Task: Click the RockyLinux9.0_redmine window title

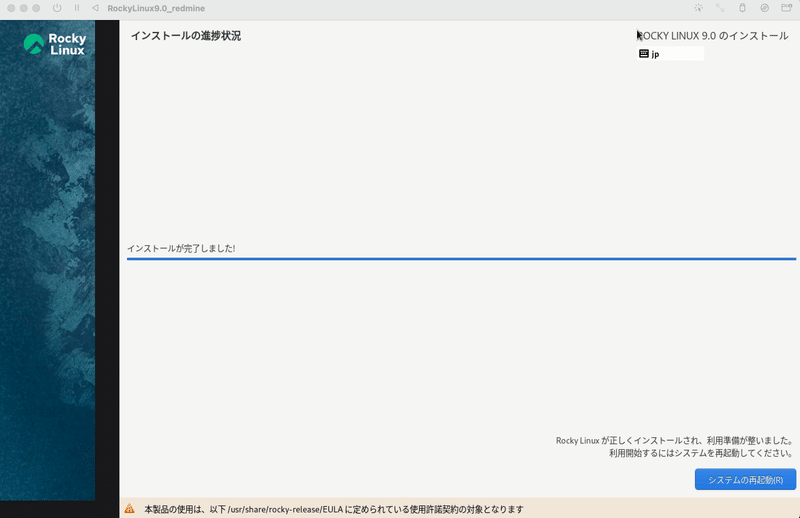Action: coord(156,8)
